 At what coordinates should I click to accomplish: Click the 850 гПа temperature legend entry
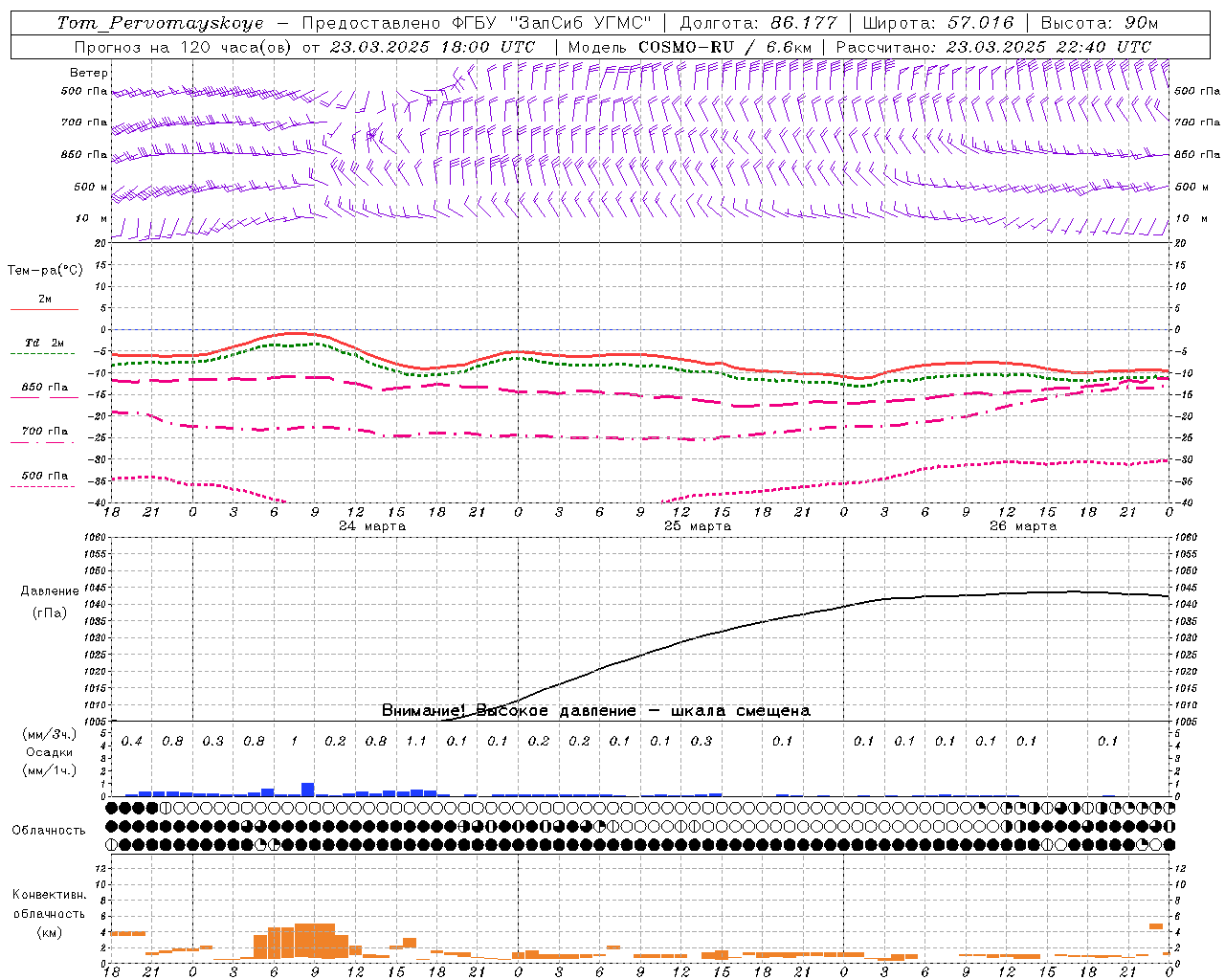(44, 388)
